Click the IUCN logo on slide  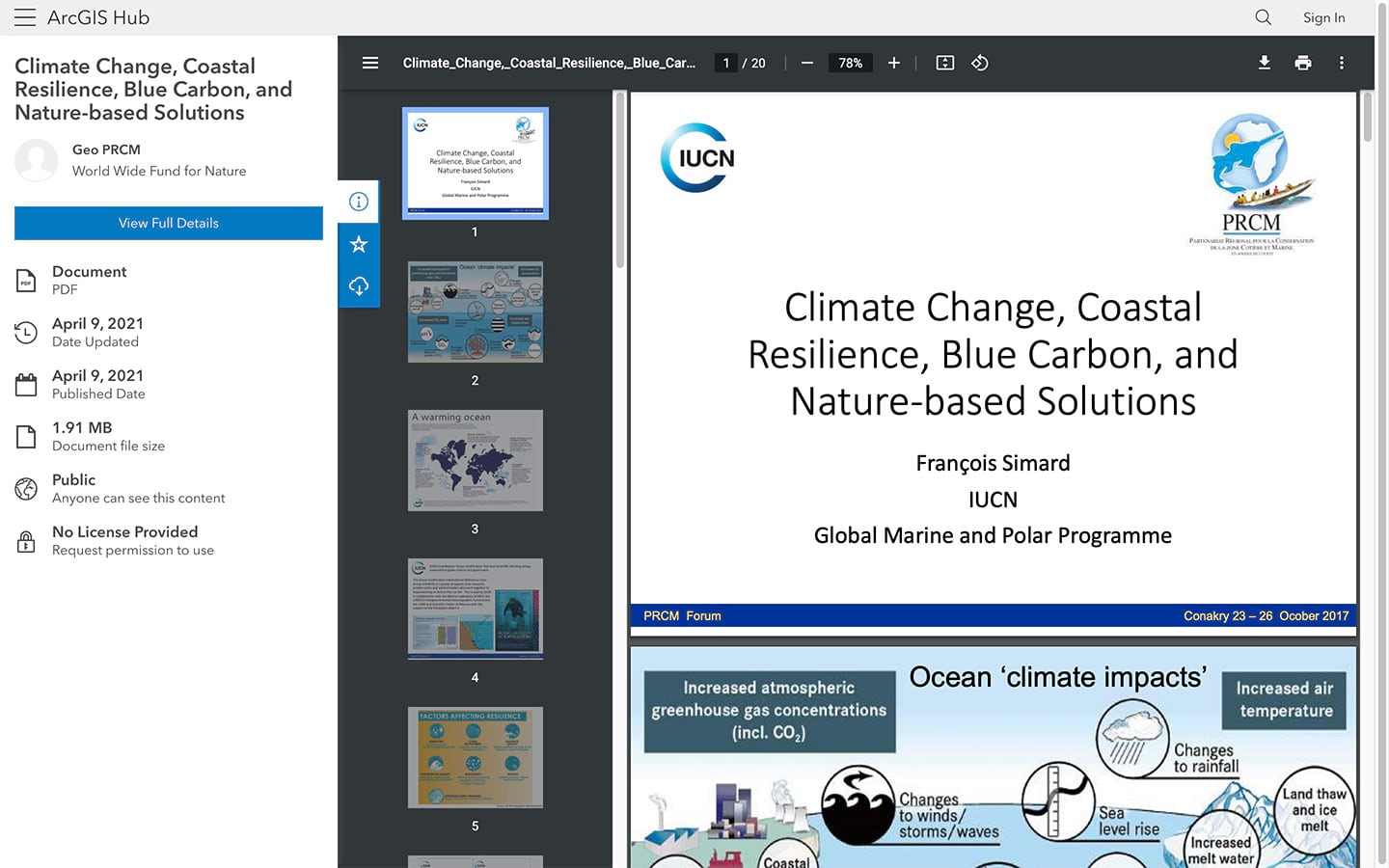click(697, 157)
